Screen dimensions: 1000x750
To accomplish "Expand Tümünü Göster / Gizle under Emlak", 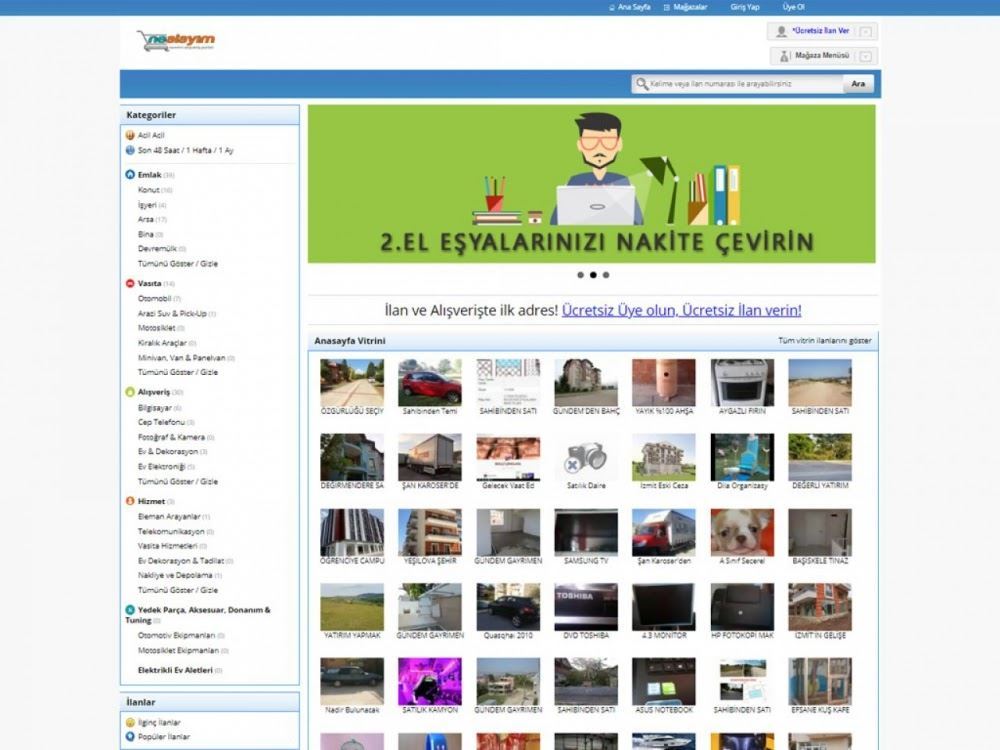I will [x=178, y=263].
